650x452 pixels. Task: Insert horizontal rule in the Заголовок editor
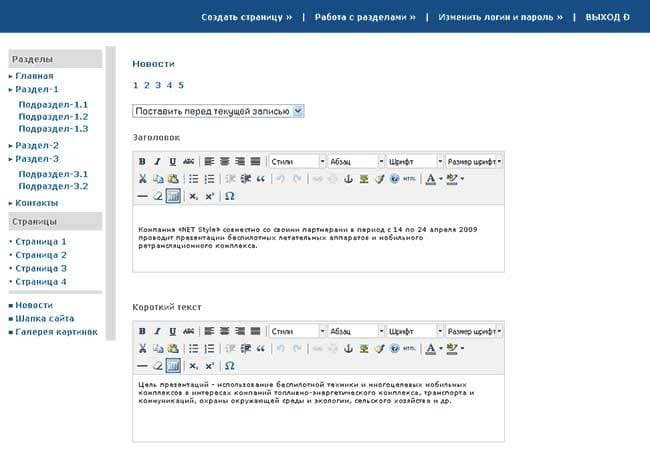142,196
